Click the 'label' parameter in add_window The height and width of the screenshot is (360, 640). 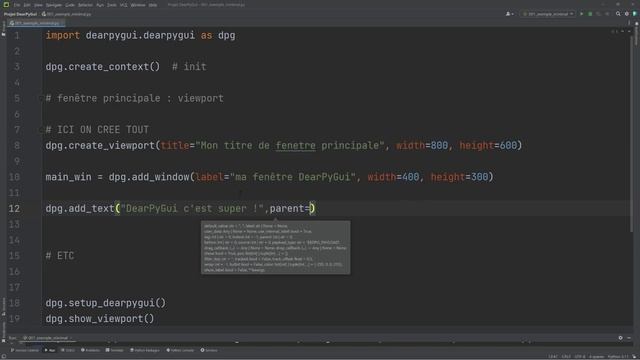point(209,177)
